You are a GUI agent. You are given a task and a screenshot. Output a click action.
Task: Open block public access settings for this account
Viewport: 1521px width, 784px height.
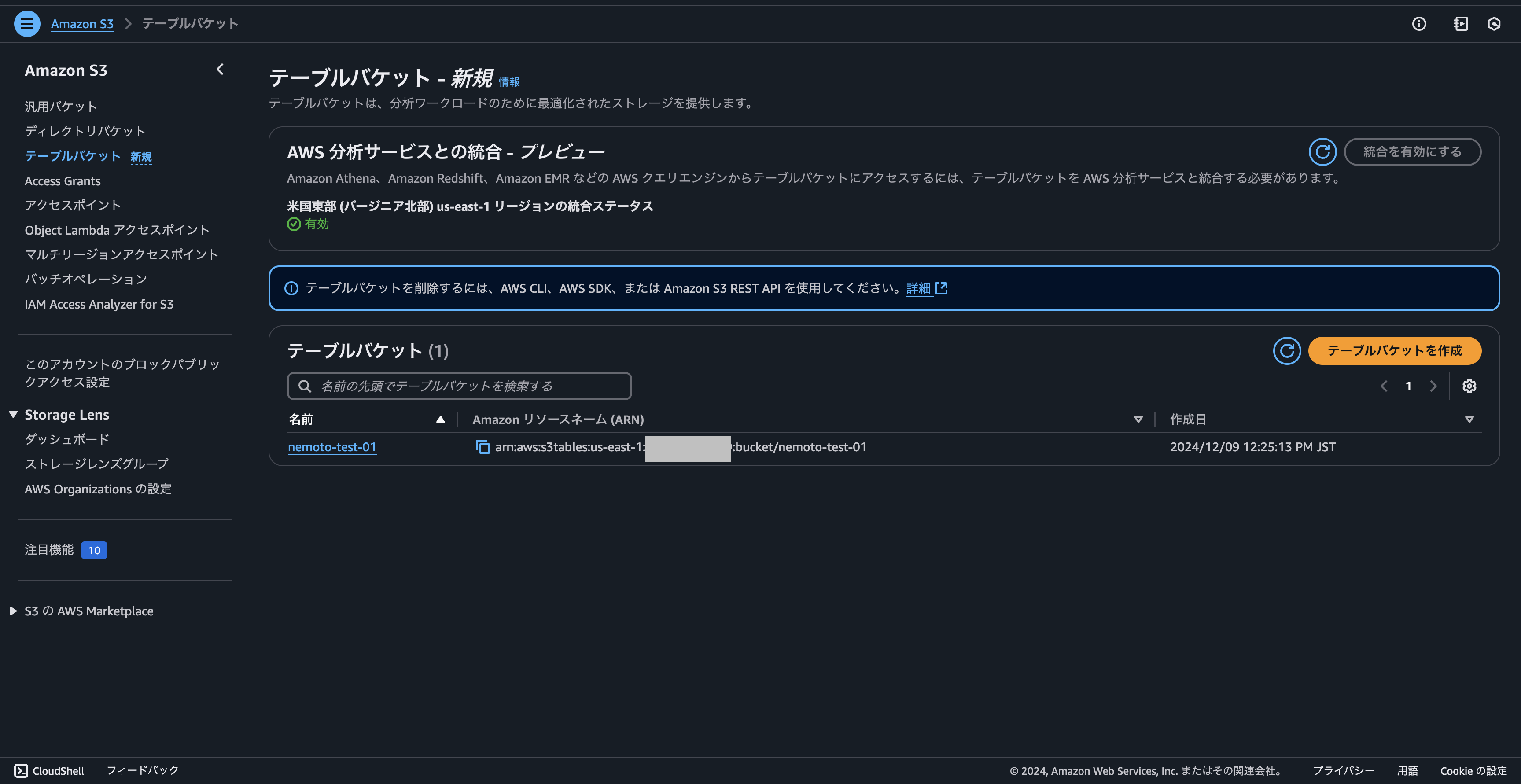click(x=122, y=373)
